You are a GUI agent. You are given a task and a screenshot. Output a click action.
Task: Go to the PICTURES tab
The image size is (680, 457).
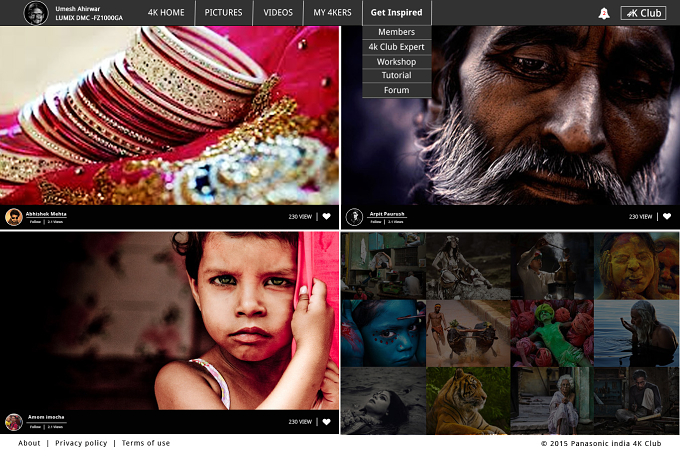pos(223,13)
